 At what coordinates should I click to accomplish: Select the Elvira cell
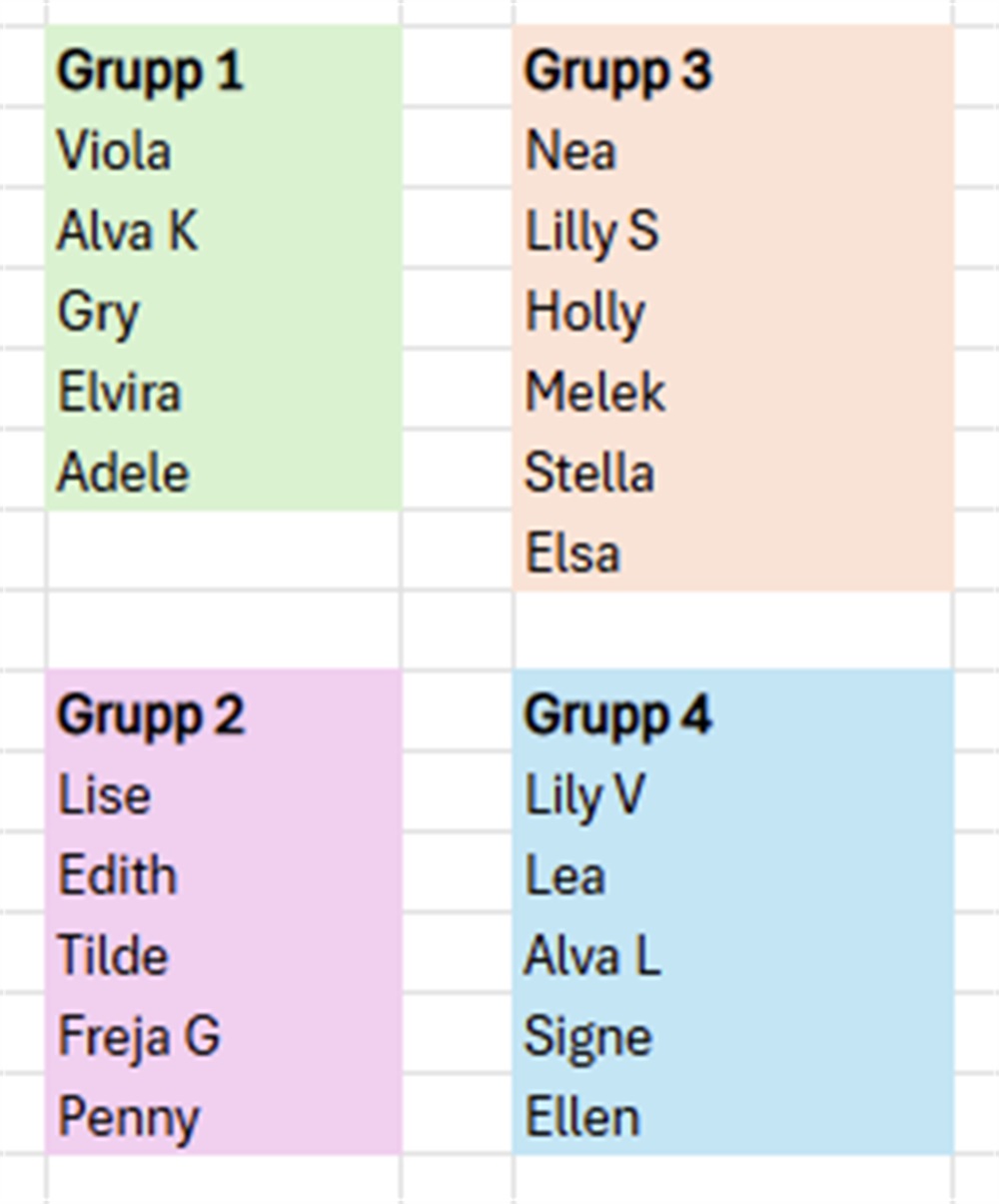pos(120,393)
